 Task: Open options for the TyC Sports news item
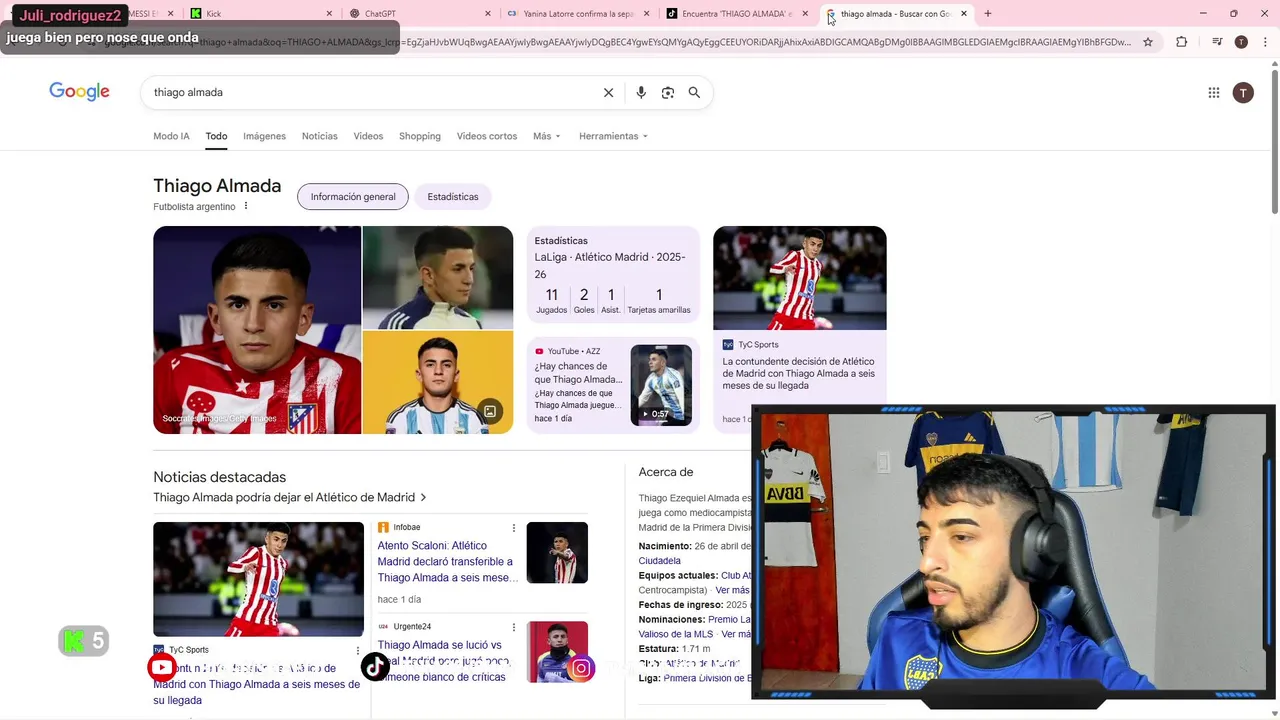point(358,650)
